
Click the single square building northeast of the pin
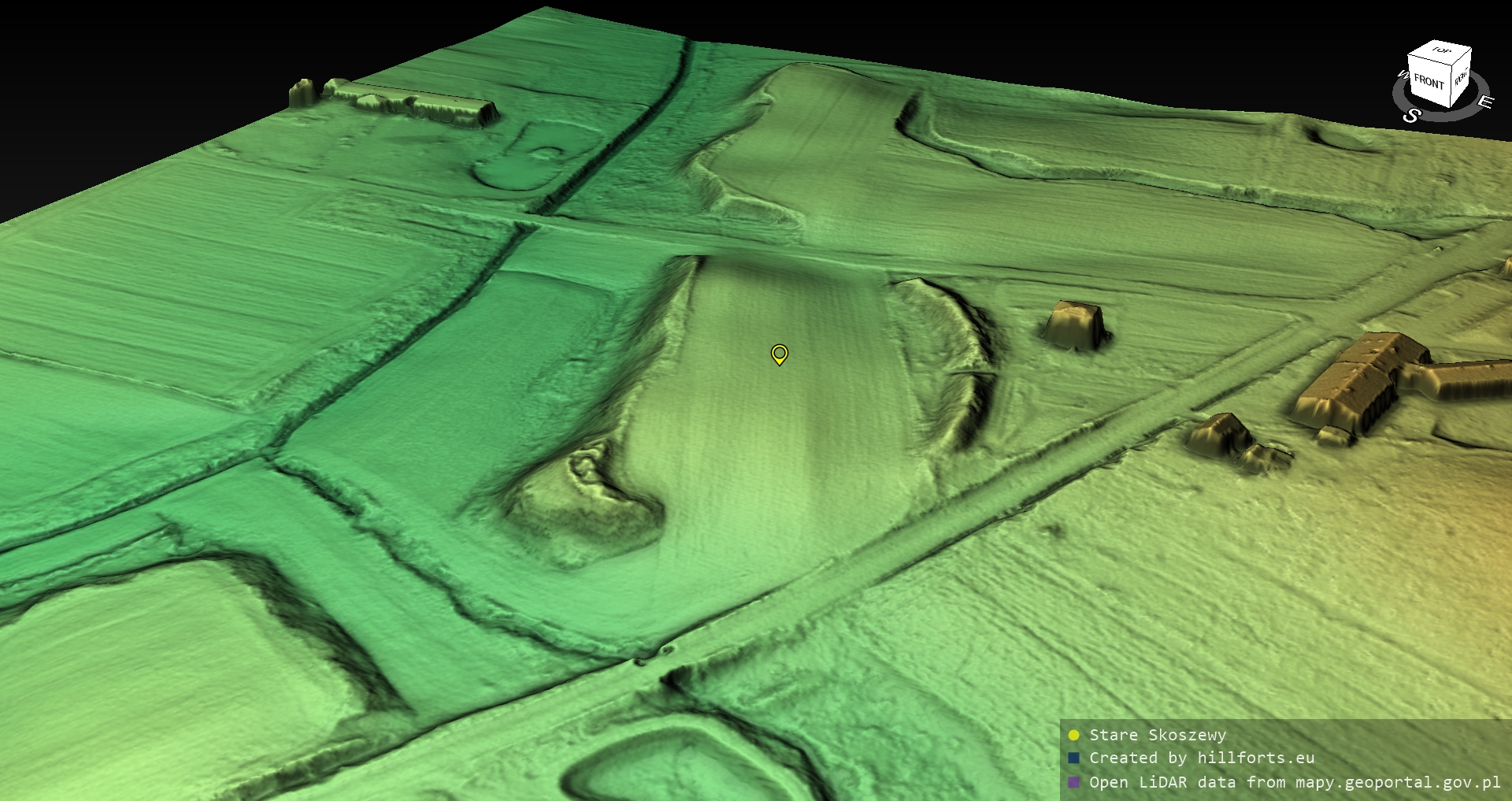[1075, 324]
